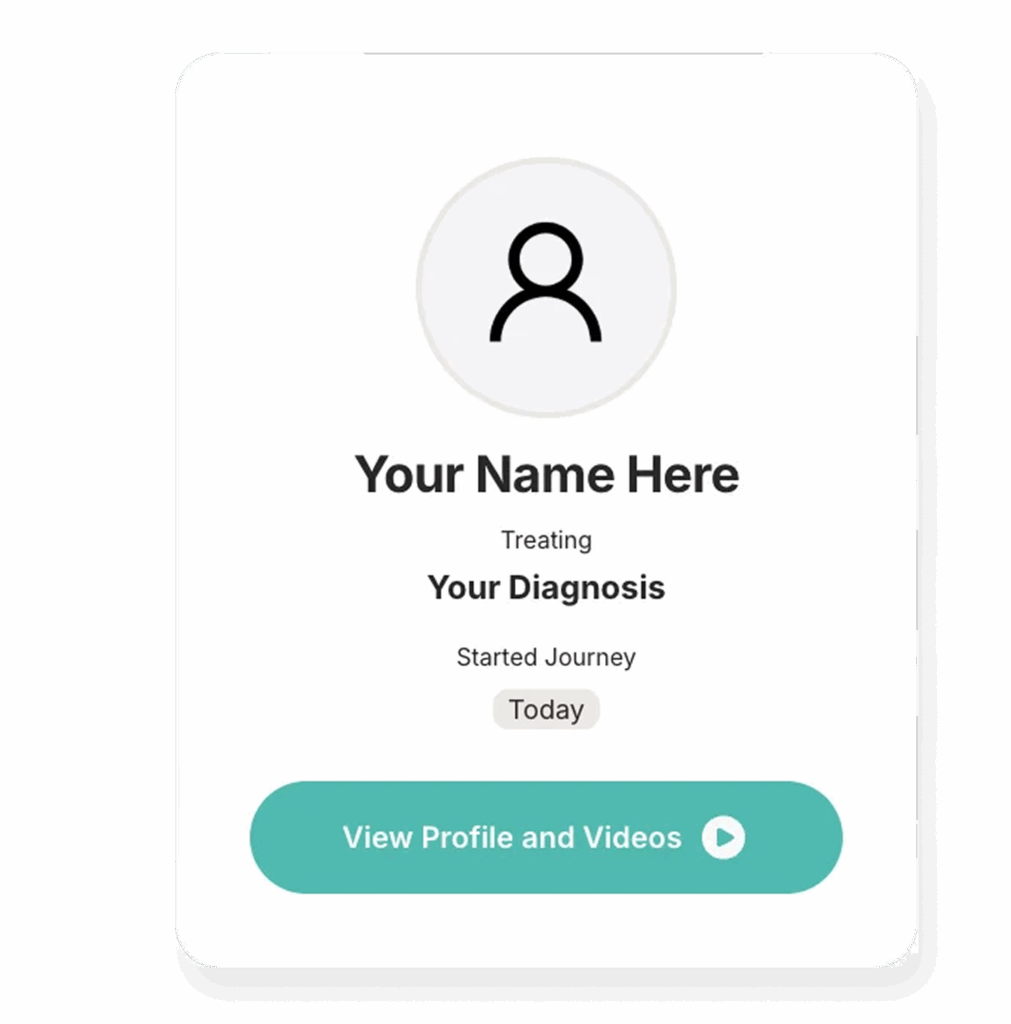Click the play triangle inside the white circle
The image size is (1011, 1024).
pyautogui.click(x=725, y=837)
